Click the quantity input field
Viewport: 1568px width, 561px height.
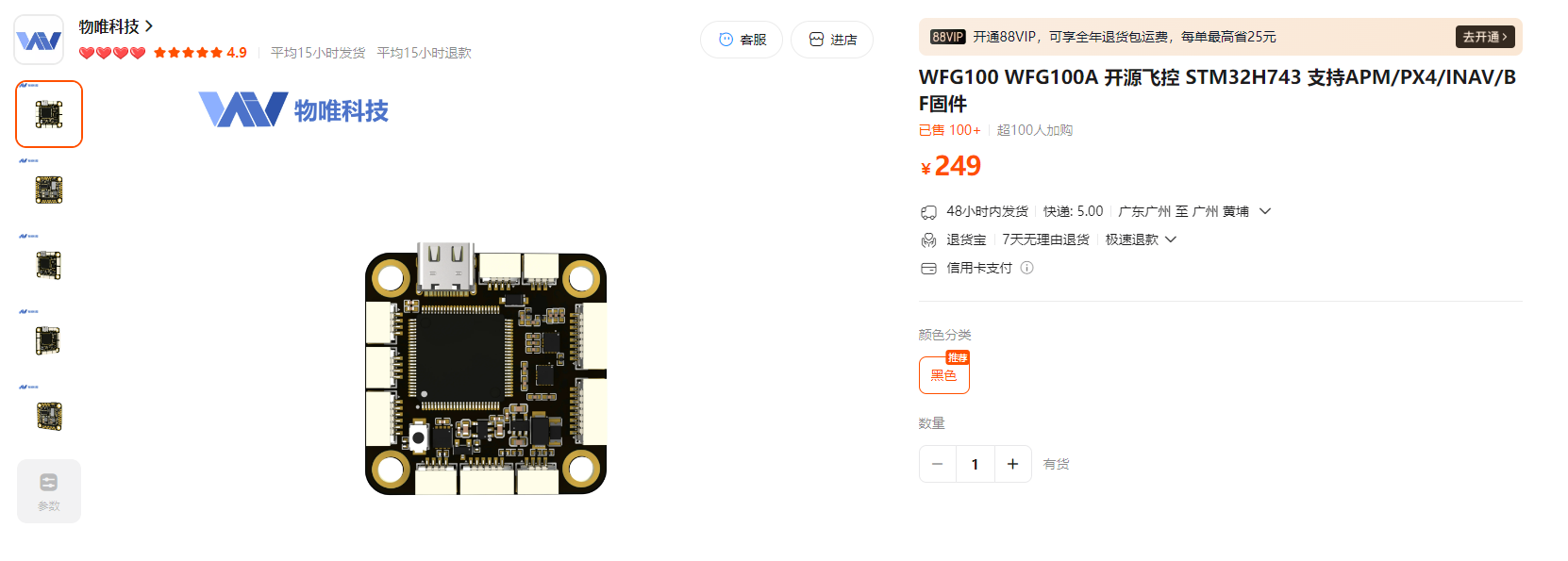[976, 464]
